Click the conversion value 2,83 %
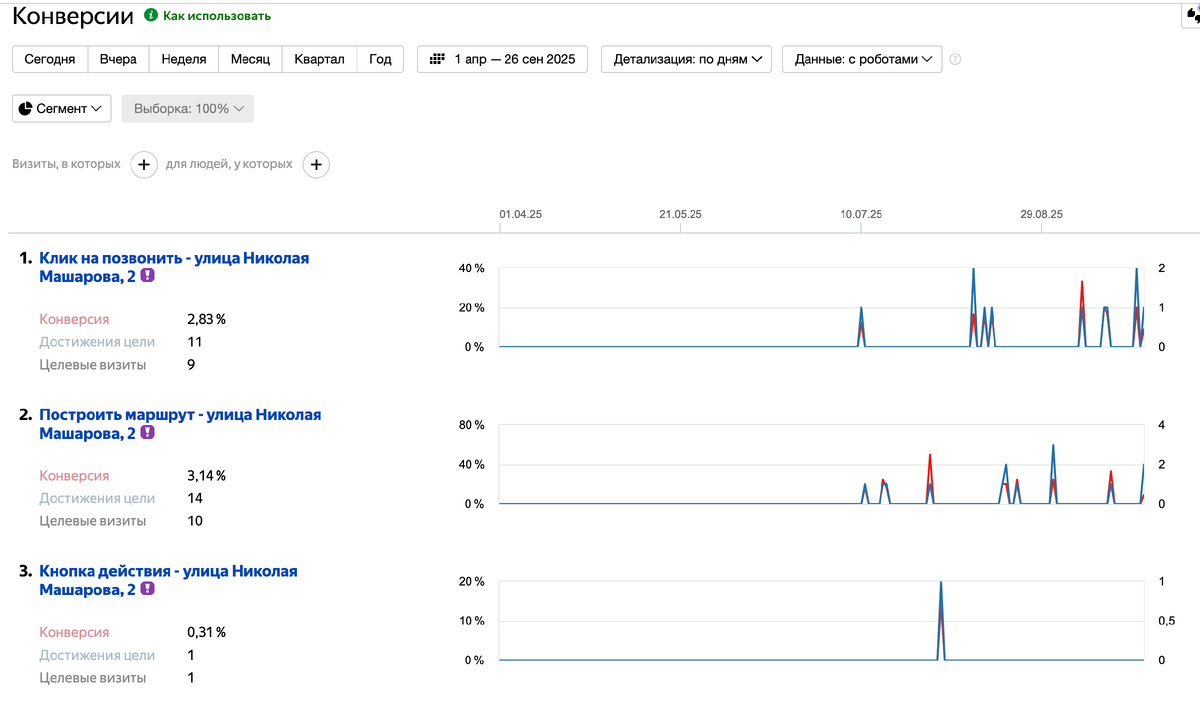 pos(206,320)
